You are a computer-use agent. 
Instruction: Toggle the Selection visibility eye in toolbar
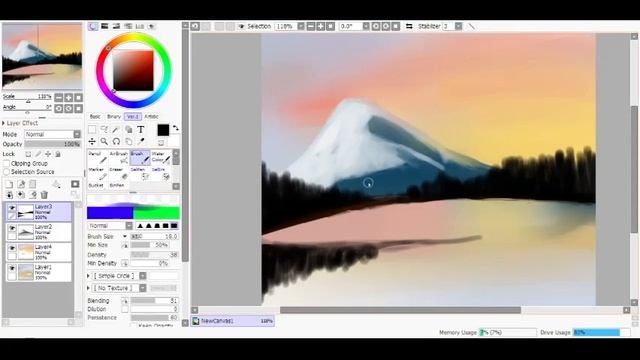click(241, 26)
